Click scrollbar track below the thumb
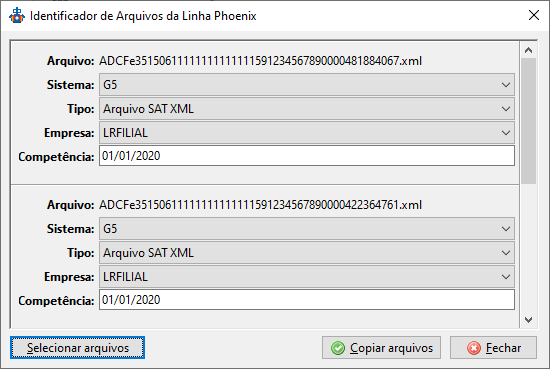Viewport: 550px width, 369px height. (x=528, y=248)
